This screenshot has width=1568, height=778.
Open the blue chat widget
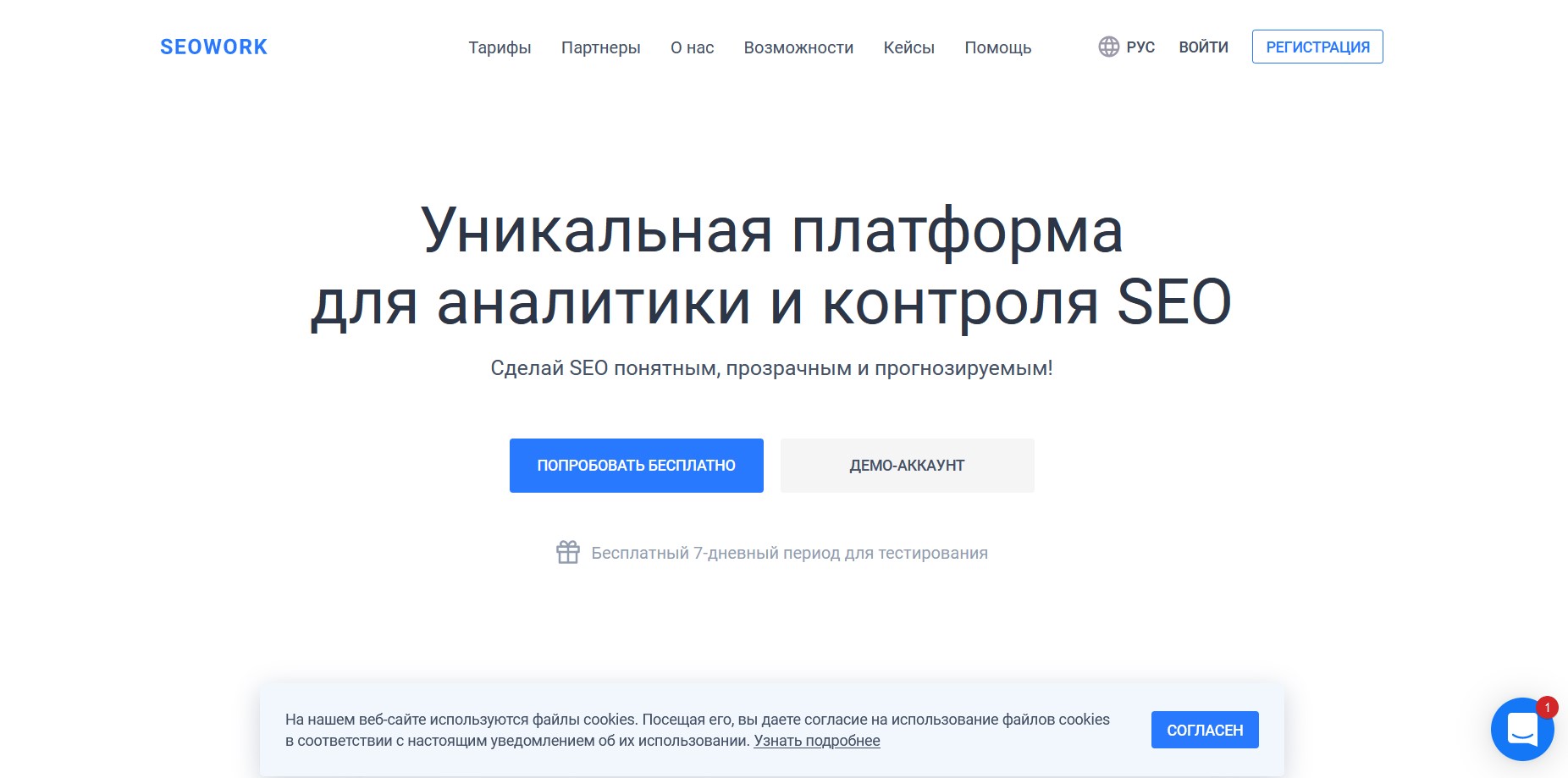tap(1521, 729)
